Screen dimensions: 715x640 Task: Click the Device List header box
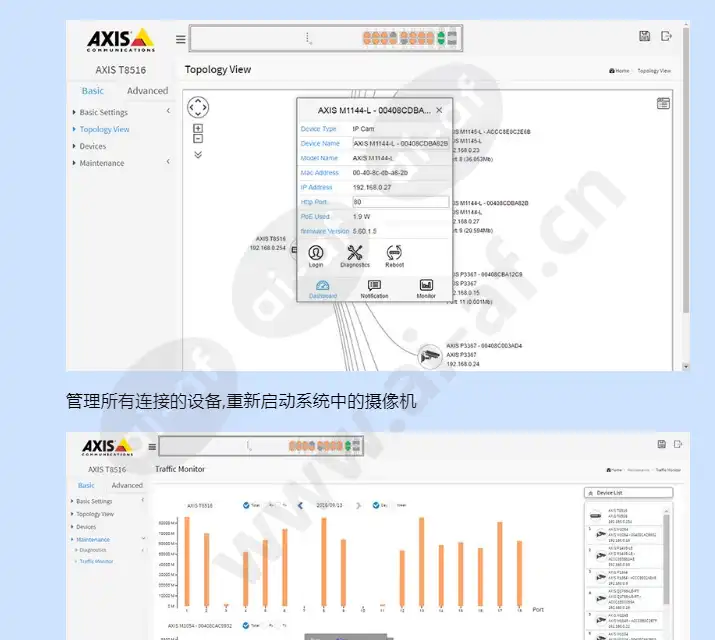click(628, 493)
